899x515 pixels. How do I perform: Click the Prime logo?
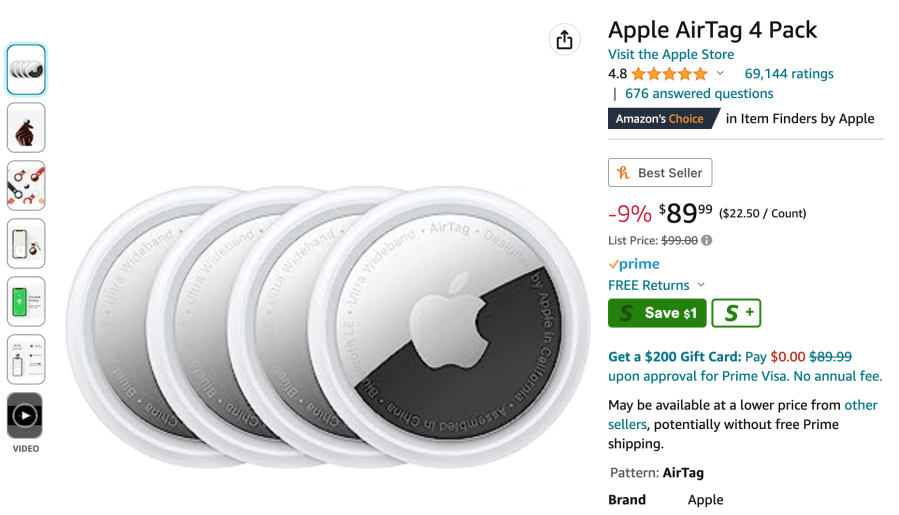point(634,264)
